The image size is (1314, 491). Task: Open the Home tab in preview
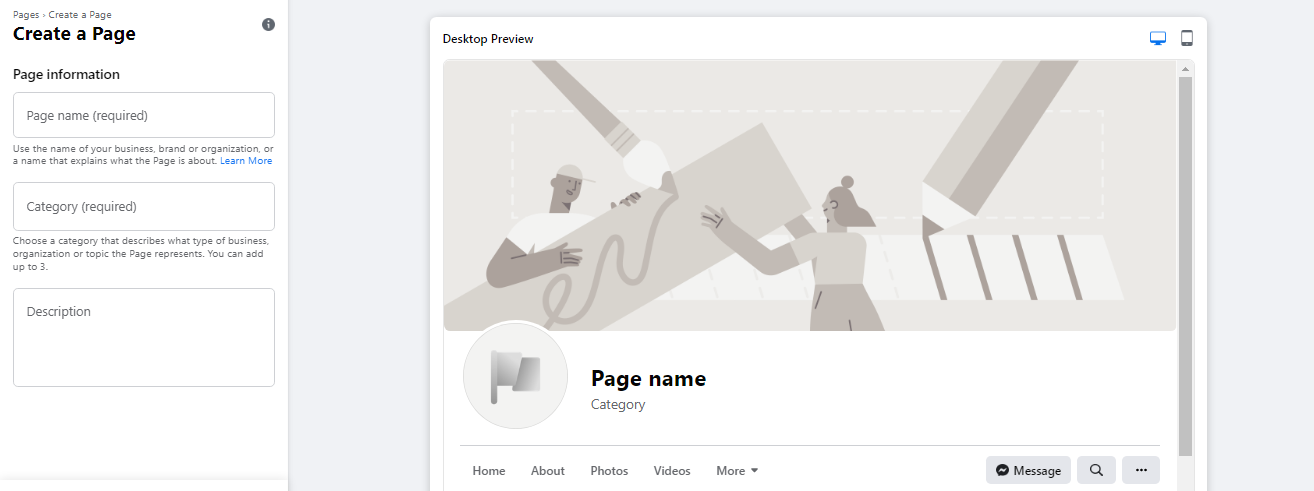(x=489, y=471)
